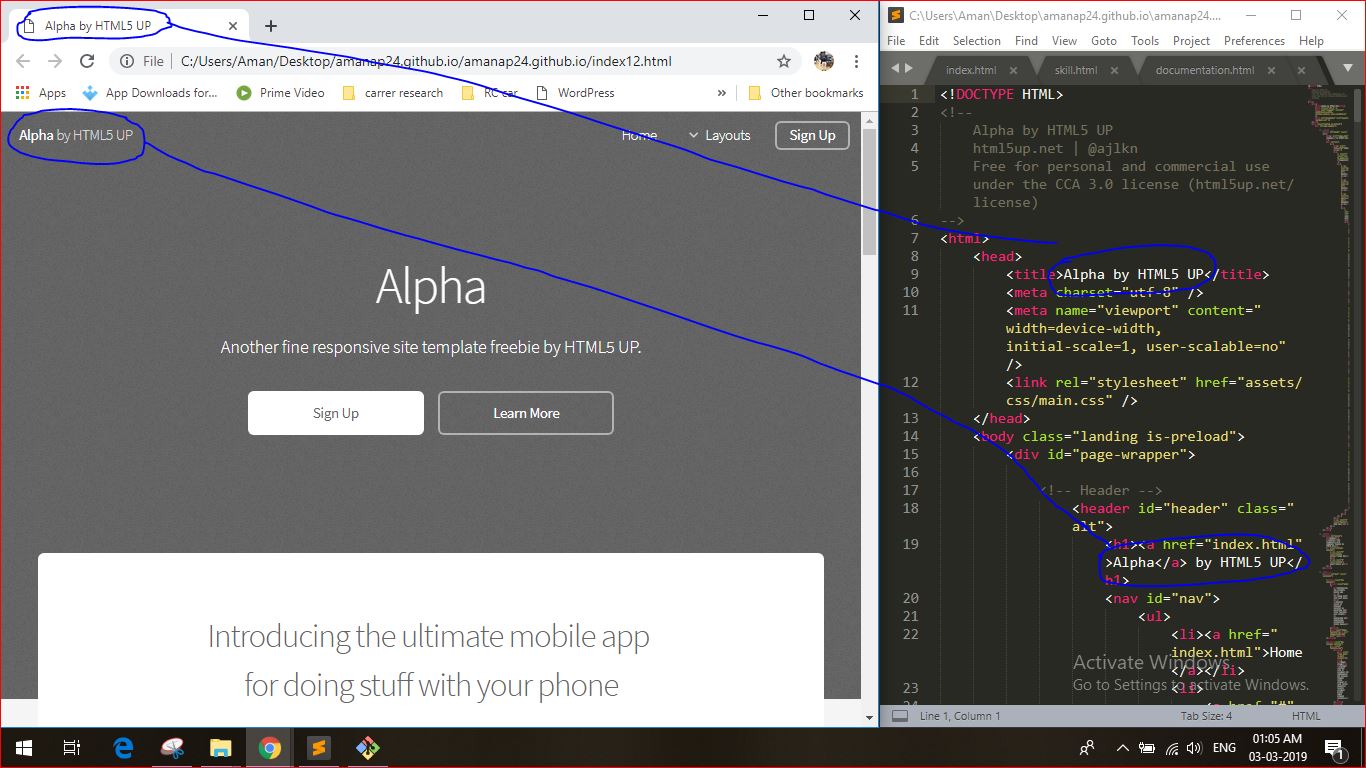Open a new Chrome tab with plus button
The height and width of the screenshot is (768, 1366).
click(270, 26)
